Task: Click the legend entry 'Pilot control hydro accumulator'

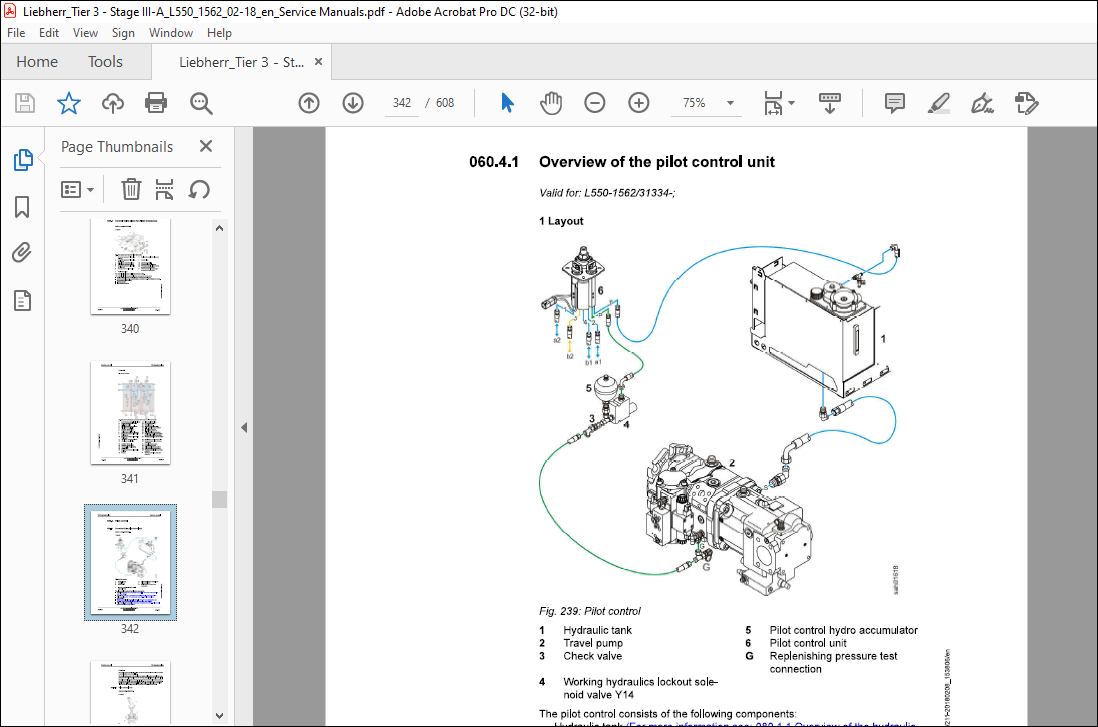Action: 843,630
